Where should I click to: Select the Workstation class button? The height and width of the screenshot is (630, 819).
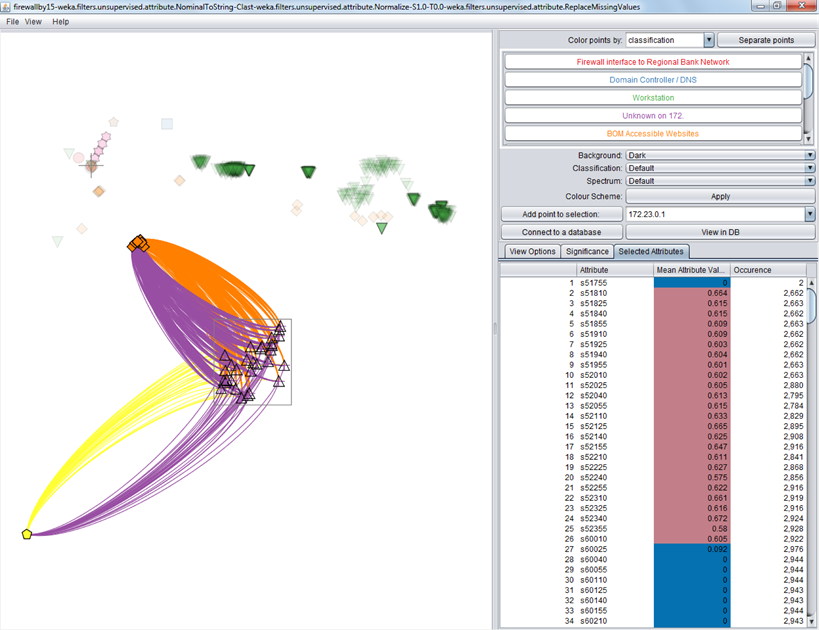click(x=653, y=98)
